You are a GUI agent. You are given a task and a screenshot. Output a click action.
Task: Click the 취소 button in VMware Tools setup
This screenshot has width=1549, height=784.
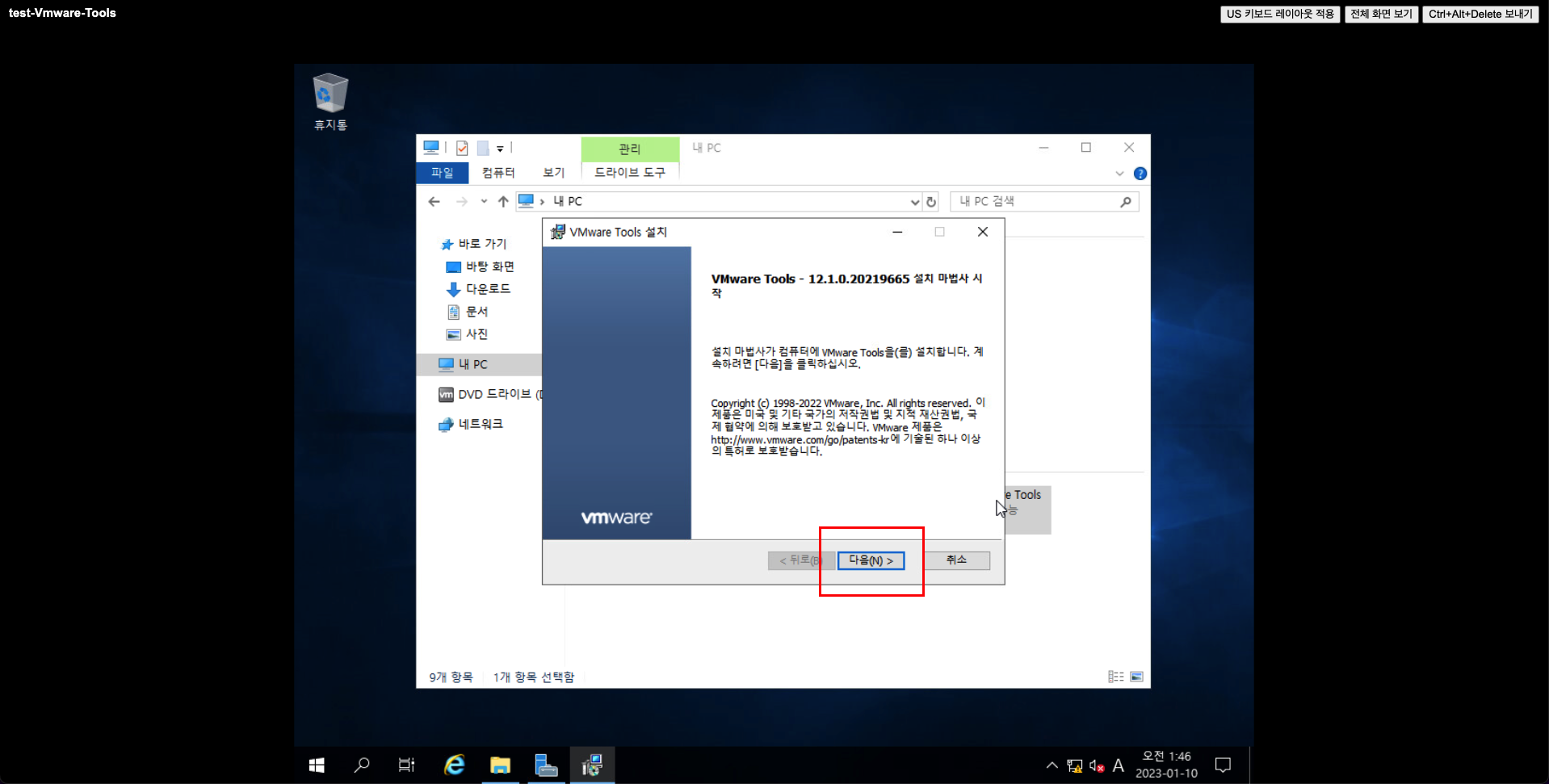click(956, 560)
